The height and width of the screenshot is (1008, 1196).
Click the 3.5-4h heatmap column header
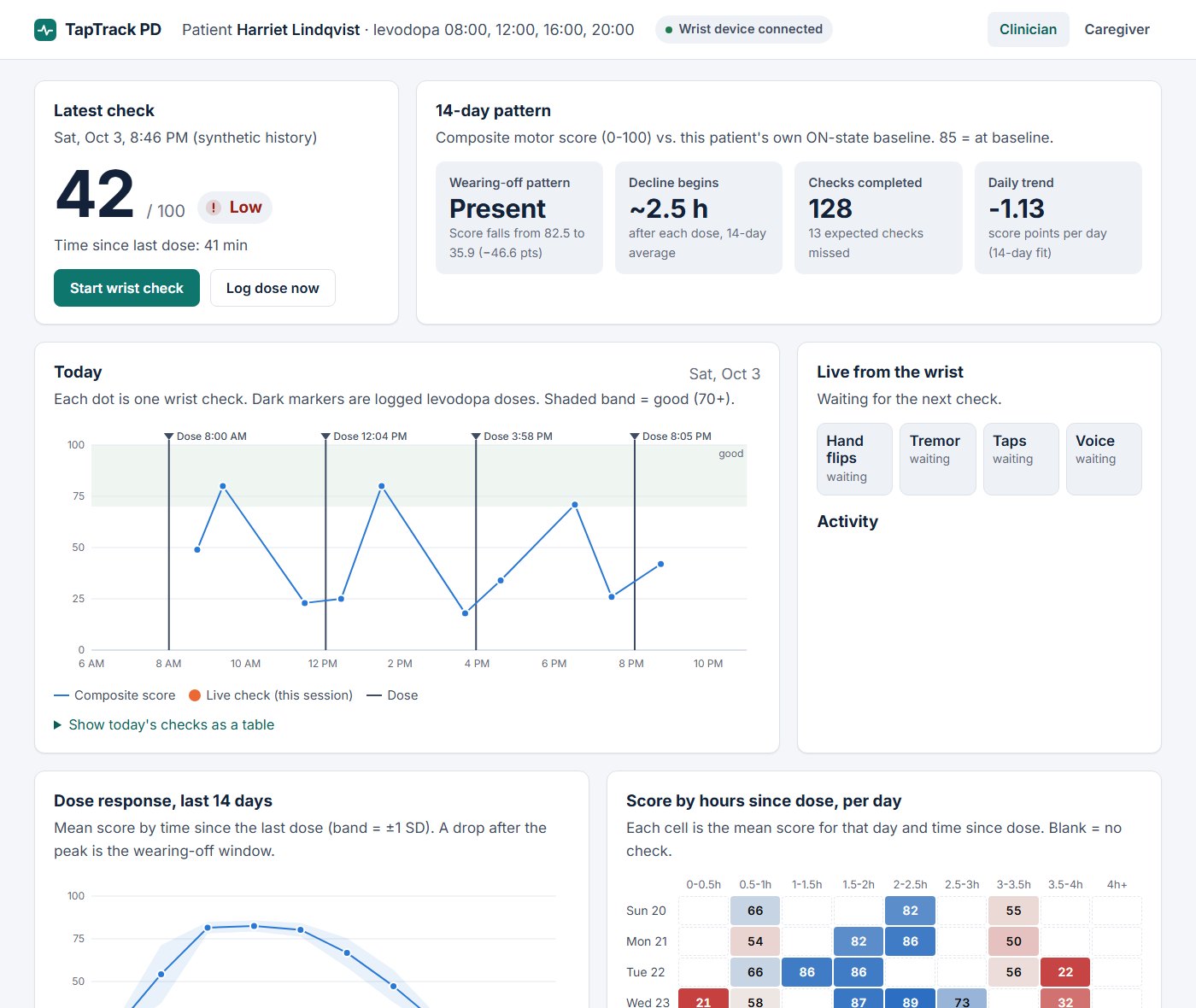[1065, 885]
